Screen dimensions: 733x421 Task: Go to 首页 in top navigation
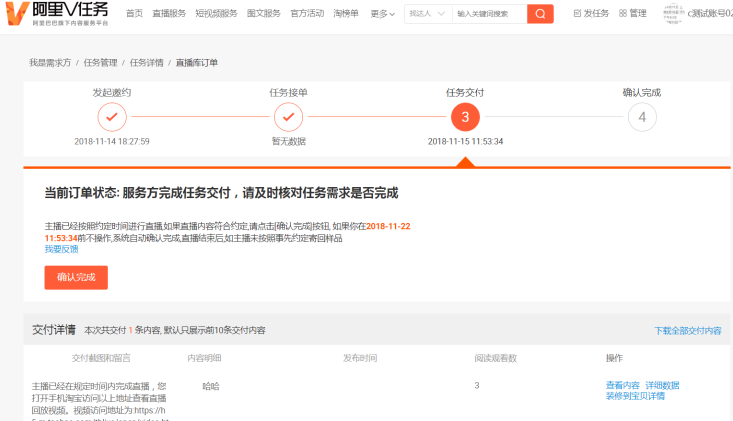pos(135,14)
